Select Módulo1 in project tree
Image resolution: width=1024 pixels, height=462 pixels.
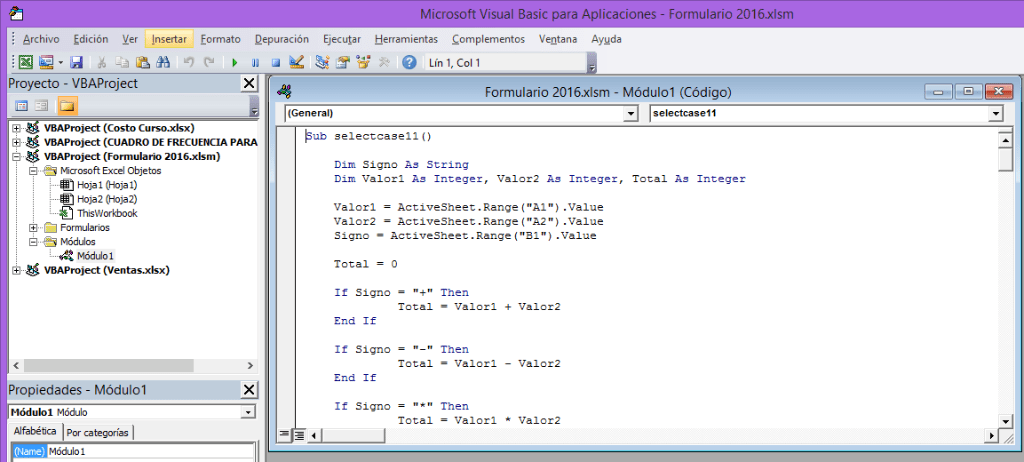[x=95, y=256]
